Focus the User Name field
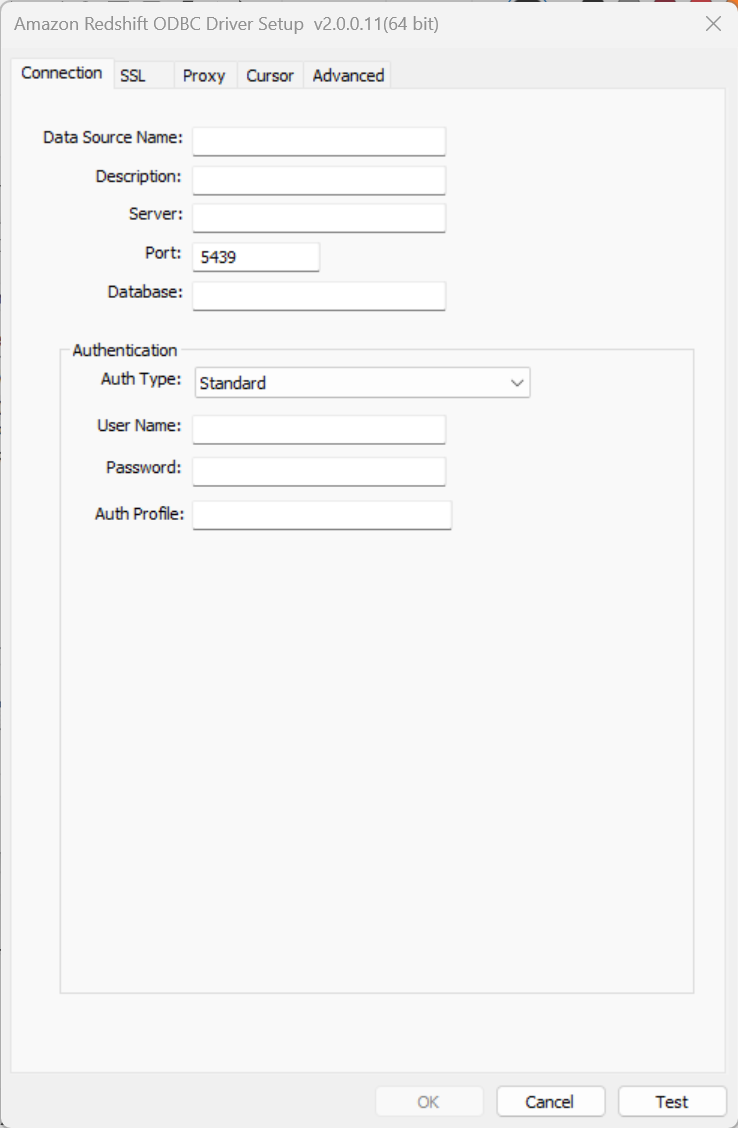 [x=318, y=429]
